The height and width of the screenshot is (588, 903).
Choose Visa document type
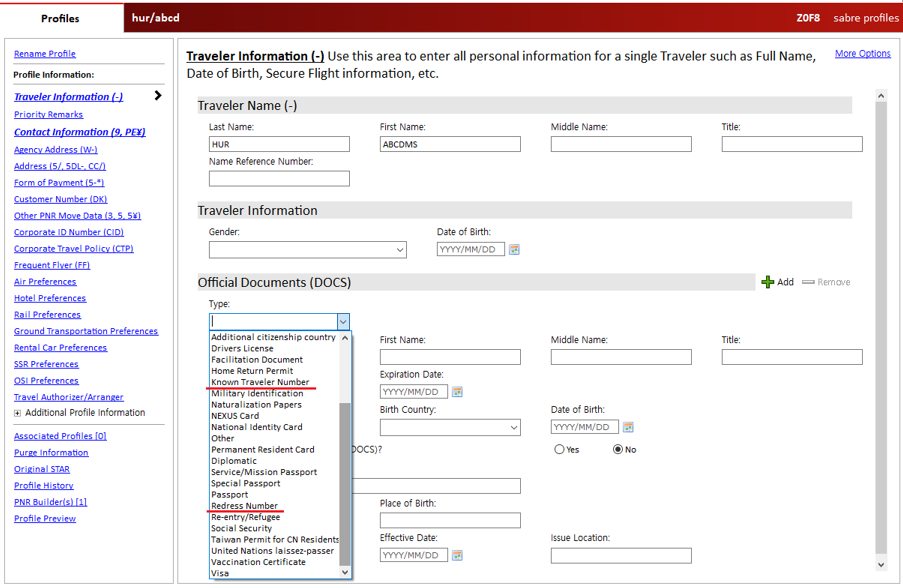tap(219, 573)
